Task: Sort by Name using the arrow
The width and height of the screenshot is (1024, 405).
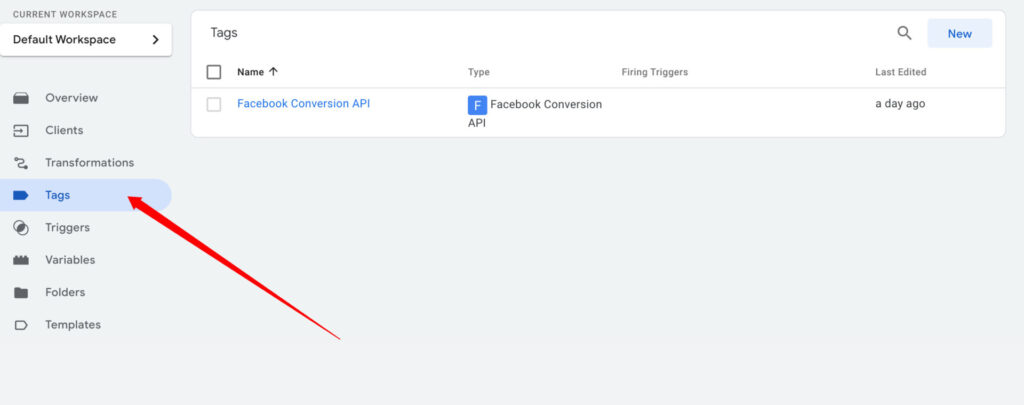Action: pyautogui.click(x=273, y=72)
